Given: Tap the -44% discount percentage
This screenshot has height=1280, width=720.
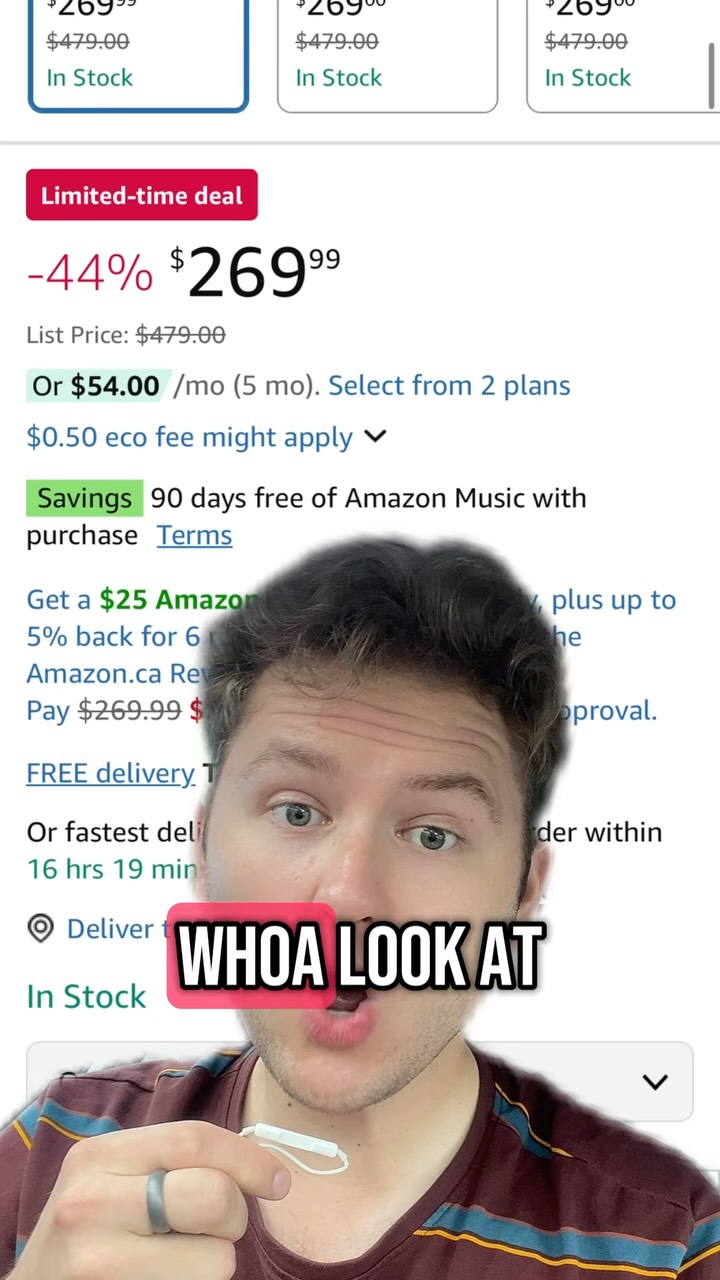Looking at the screenshot, I should coord(90,273).
